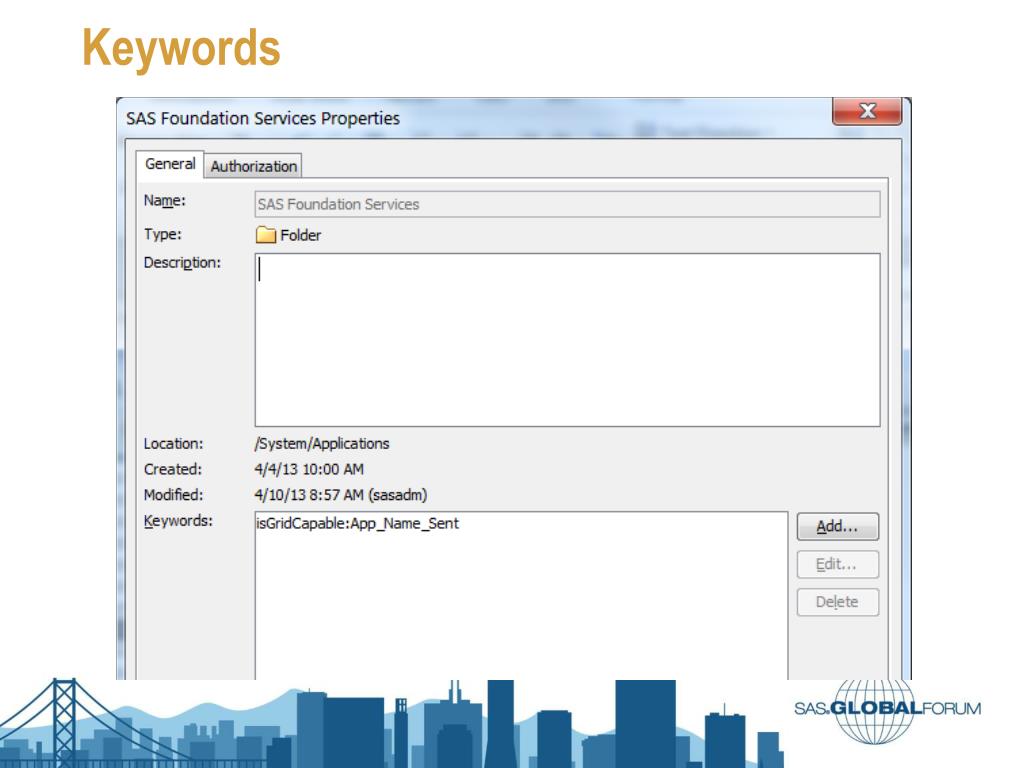The image size is (1024, 768).
Task: Click the Keywords: label
Action: point(178,521)
